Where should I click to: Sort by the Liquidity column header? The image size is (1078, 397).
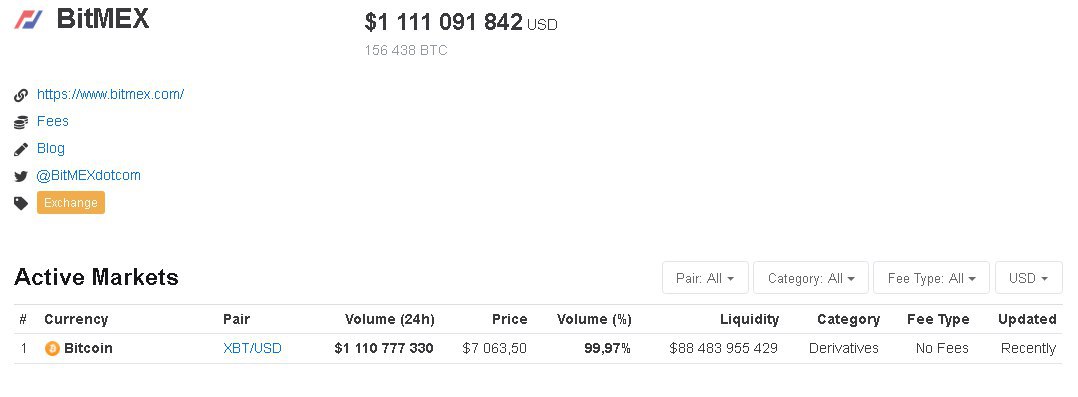tap(749, 319)
